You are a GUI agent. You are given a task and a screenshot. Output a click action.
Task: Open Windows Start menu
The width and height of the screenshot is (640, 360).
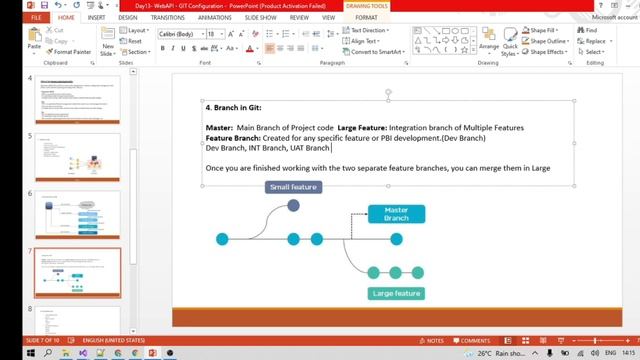pyautogui.click(x=31, y=353)
